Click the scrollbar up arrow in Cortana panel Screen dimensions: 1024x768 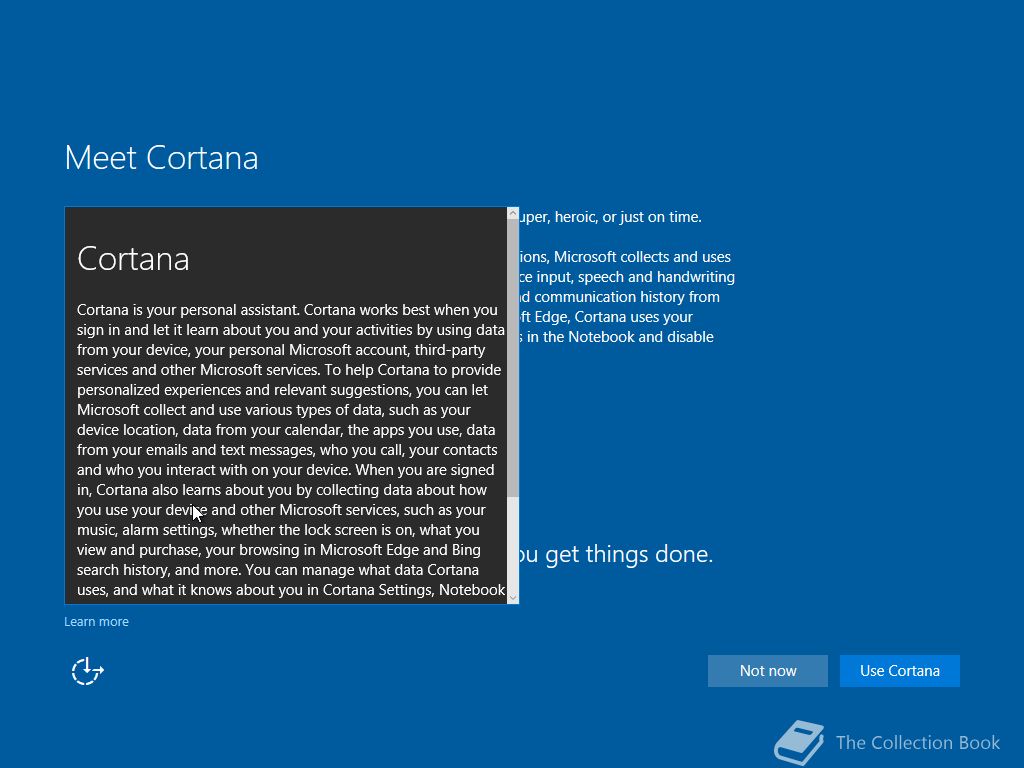click(x=513, y=213)
